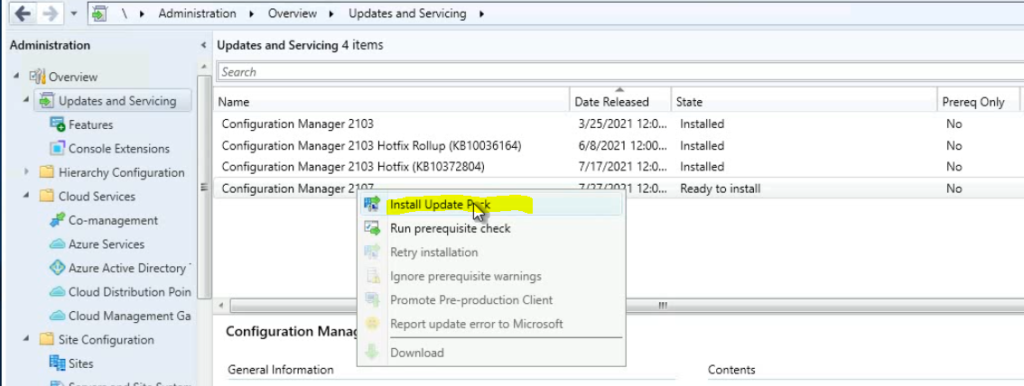The image size is (1024, 386).
Task: Click the Run prerequisite check menu icon
Action: 372,228
